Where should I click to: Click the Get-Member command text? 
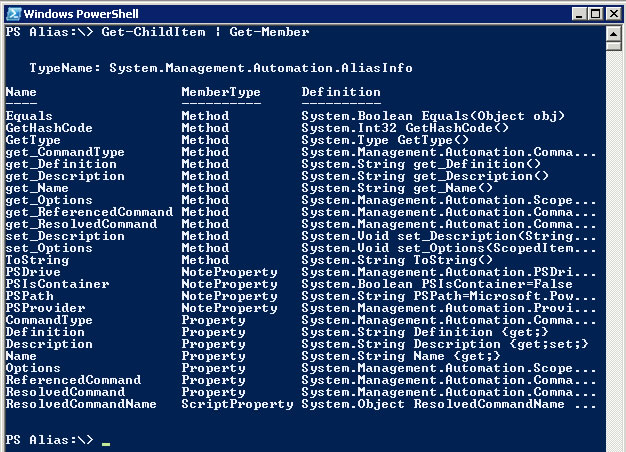[269, 32]
